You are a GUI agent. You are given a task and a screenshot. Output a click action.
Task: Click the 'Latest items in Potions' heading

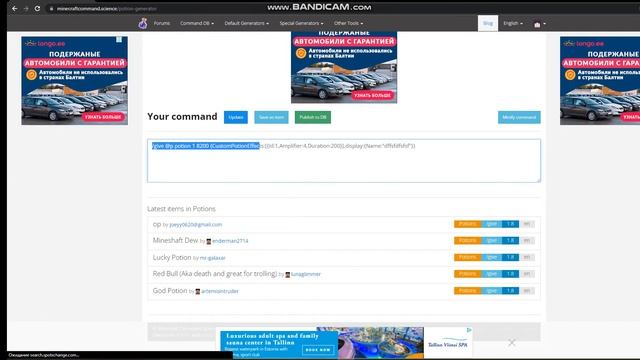[181, 209]
